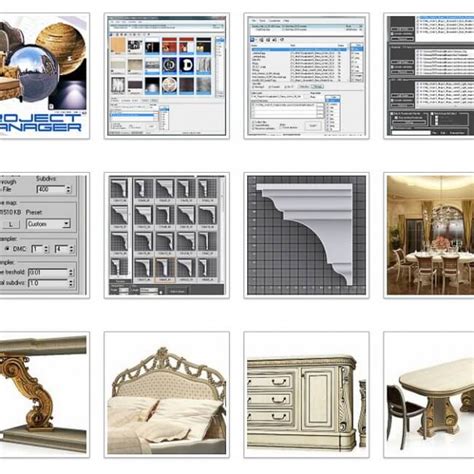This screenshot has height=474, width=474.
Task: Open the large single cornice profile thumbnail
Action: (x=306, y=235)
